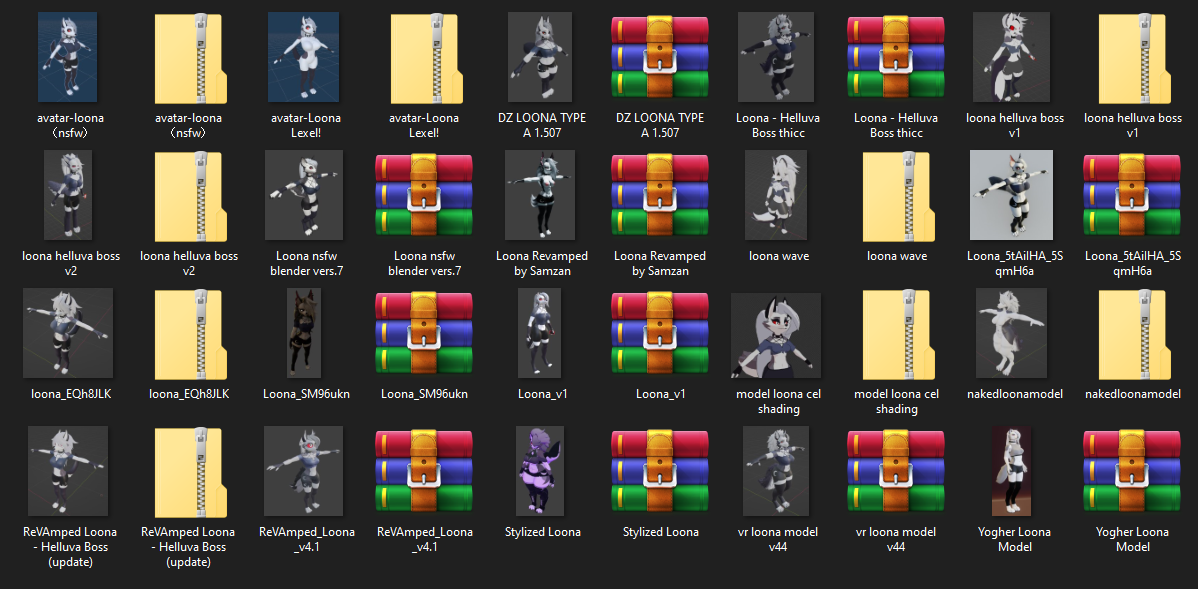Select the avatar-loona (nsfw) zip folder icon

pyautogui.click(x=189, y=58)
